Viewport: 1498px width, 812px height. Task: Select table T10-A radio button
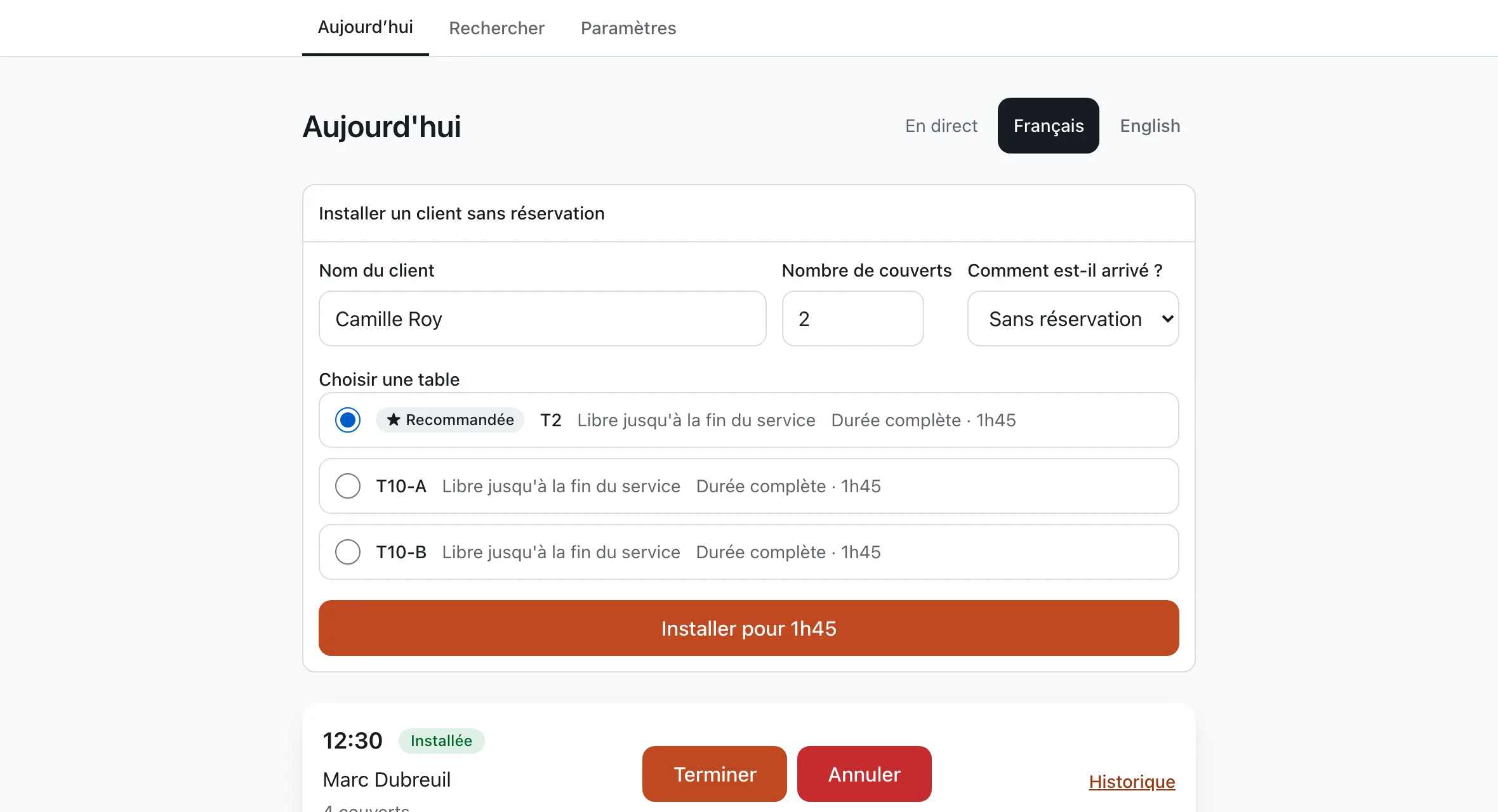pos(348,486)
